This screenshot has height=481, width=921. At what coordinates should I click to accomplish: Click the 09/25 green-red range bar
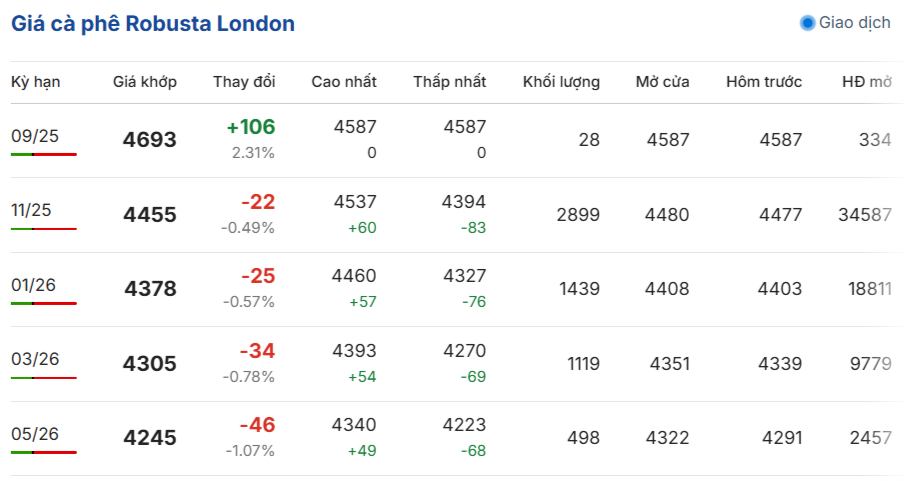pos(43,154)
